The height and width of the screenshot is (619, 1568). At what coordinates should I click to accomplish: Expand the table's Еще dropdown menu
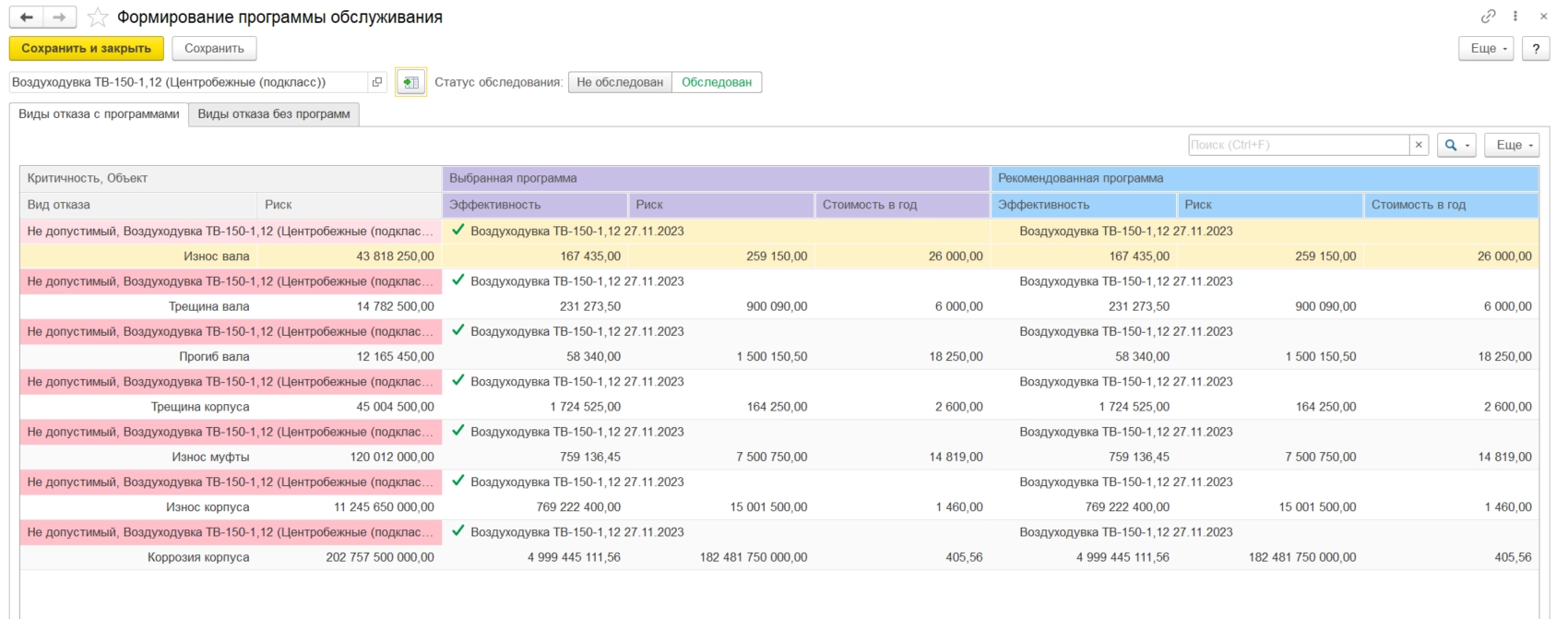click(1513, 145)
